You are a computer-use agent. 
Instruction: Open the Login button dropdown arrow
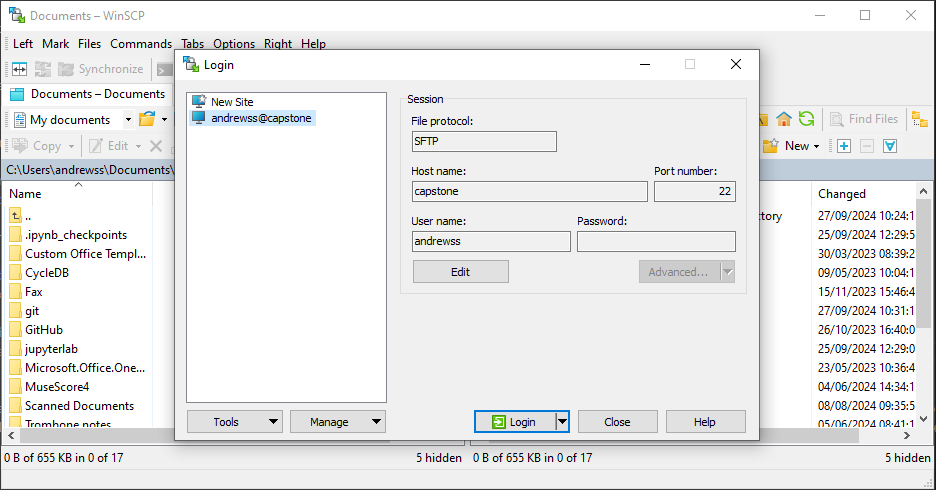[562, 422]
